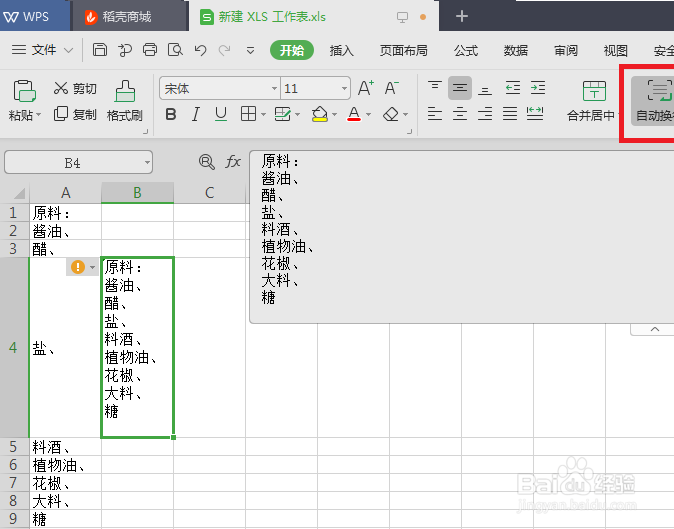This screenshot has height=529, width=674.
Task: Toggle Italic formatting
Action: (x=196, y=114)
